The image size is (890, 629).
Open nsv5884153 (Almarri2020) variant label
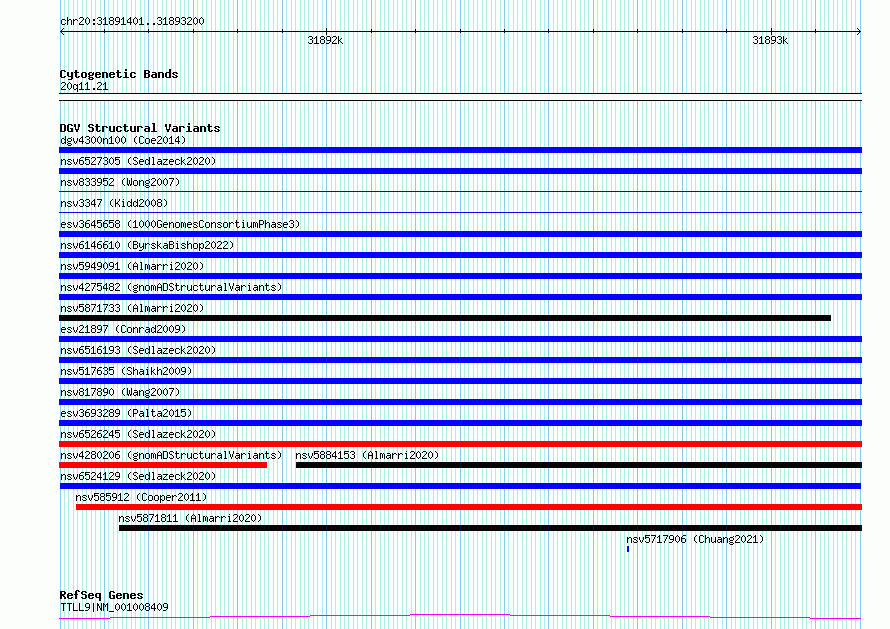(367, 455)
